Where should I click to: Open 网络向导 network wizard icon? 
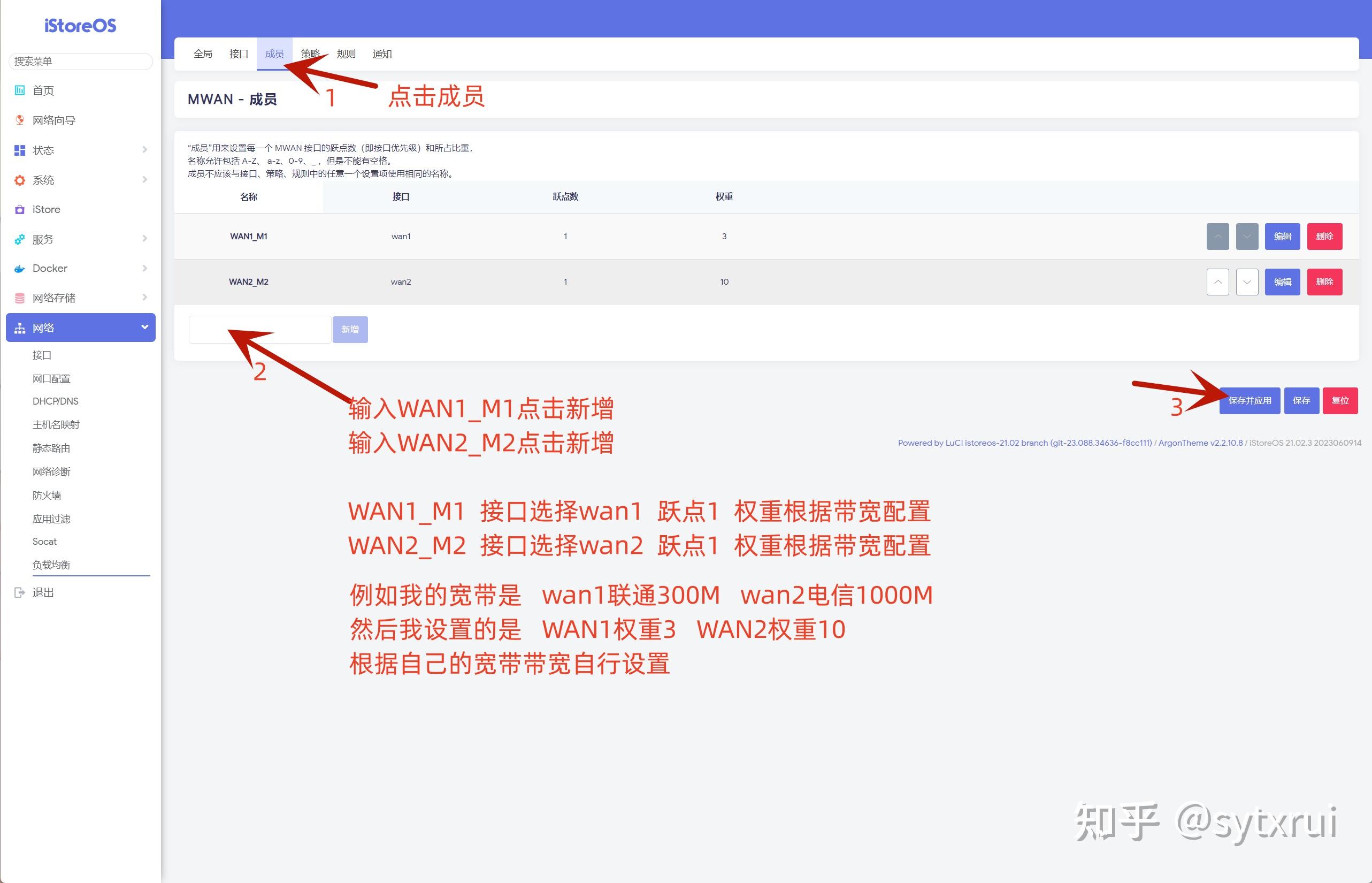(19, 120)
